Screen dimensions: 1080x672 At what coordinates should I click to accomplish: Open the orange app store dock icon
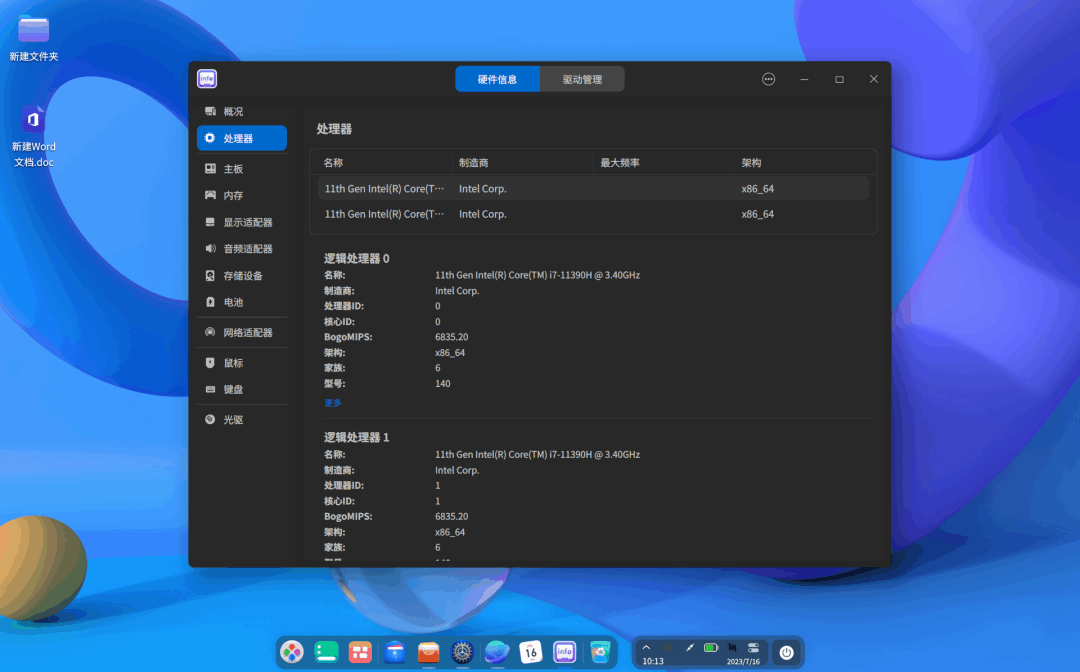[x=428, y=652]
